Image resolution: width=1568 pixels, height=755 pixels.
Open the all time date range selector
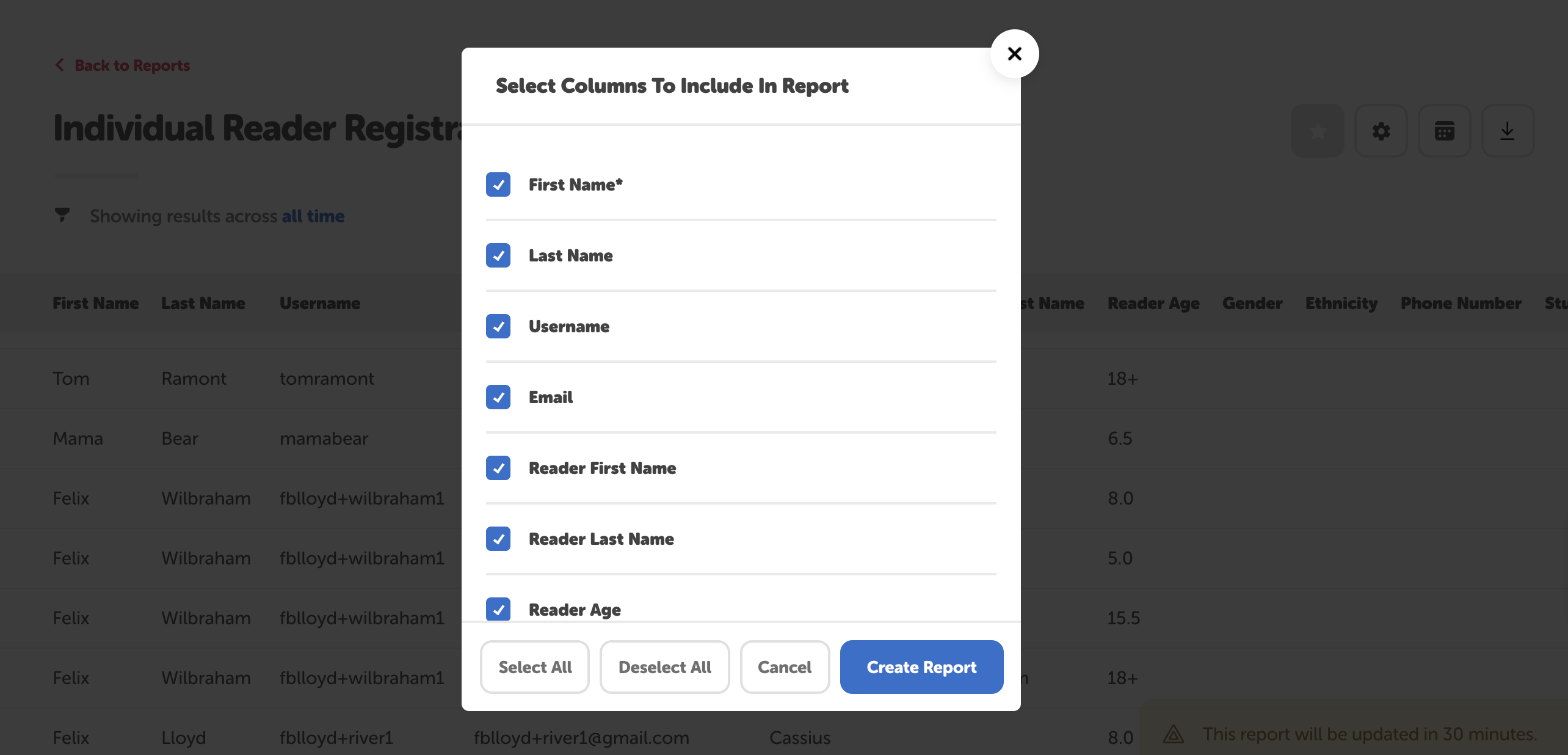(313, 216)
